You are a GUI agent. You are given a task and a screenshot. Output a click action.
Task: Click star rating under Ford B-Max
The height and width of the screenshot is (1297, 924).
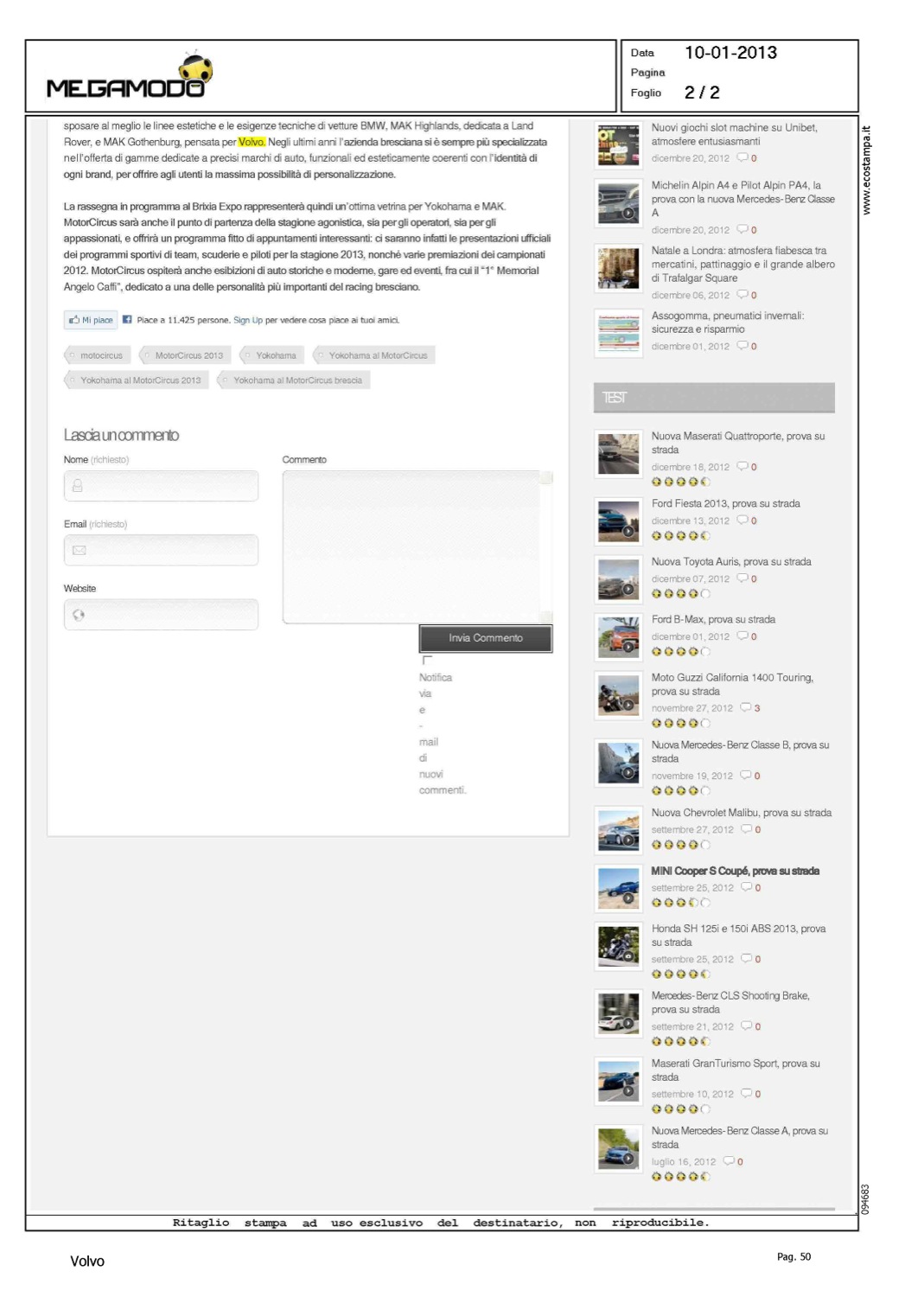pos(680,652)
